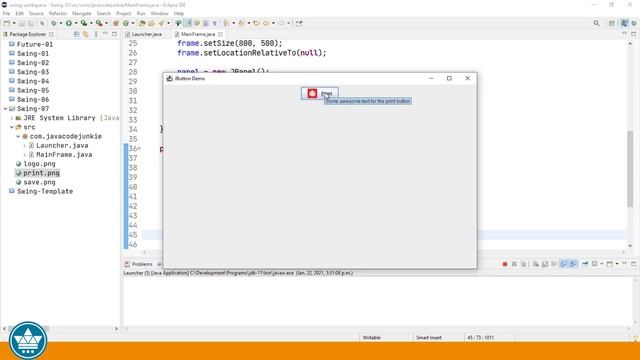Open dropdown arrow next to Run button
The width and height of the screenshot is (640, 360).
point(76,23)
